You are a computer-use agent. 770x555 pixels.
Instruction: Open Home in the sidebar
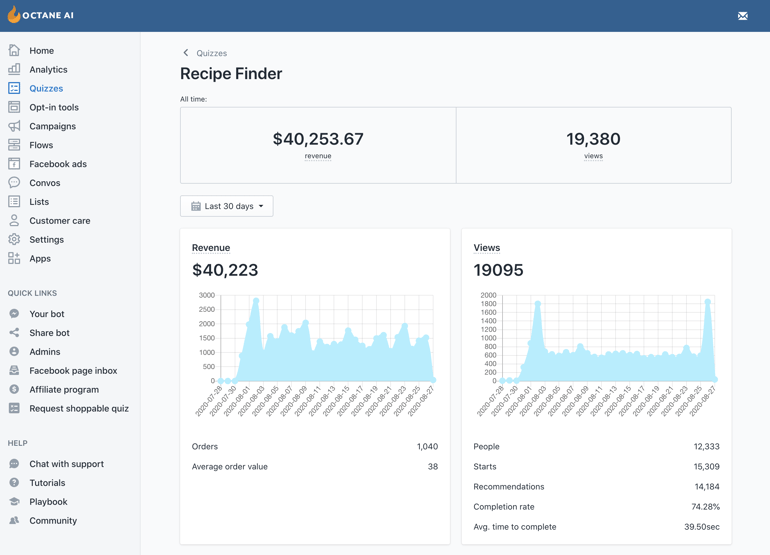42,51
